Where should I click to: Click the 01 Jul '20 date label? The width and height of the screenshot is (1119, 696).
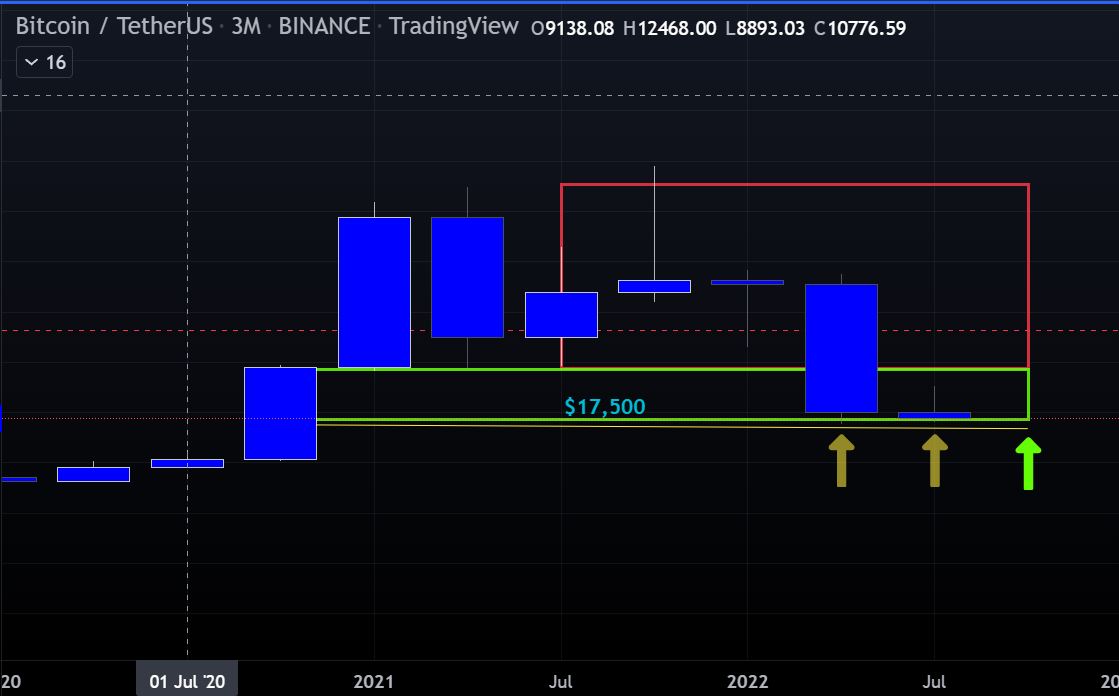pos(187,681)
